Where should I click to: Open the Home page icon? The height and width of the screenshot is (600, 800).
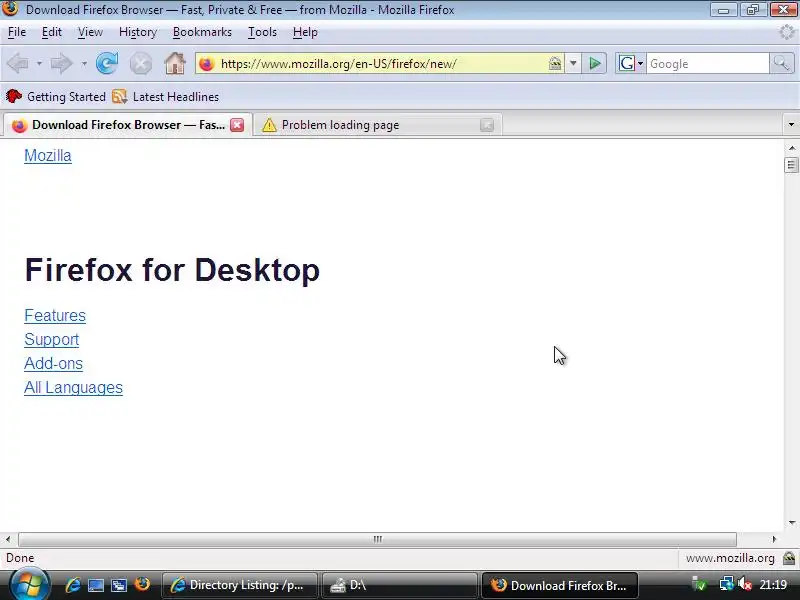click(174, 64)
